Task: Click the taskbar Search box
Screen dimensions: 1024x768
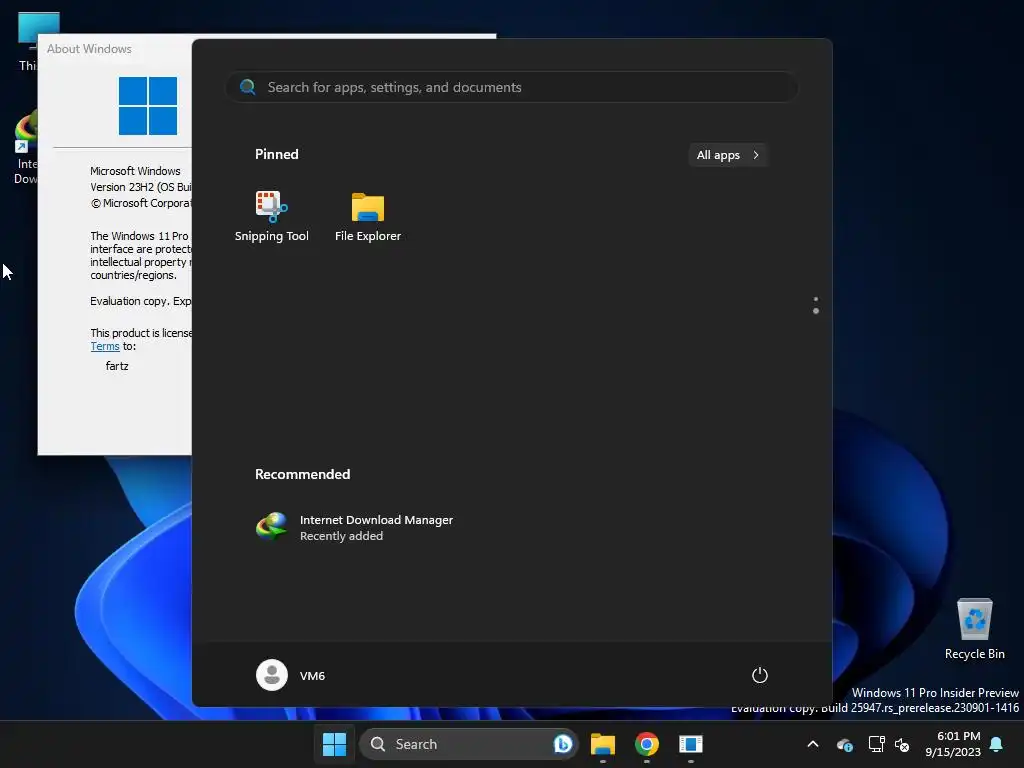Action: tap(468, 744)
